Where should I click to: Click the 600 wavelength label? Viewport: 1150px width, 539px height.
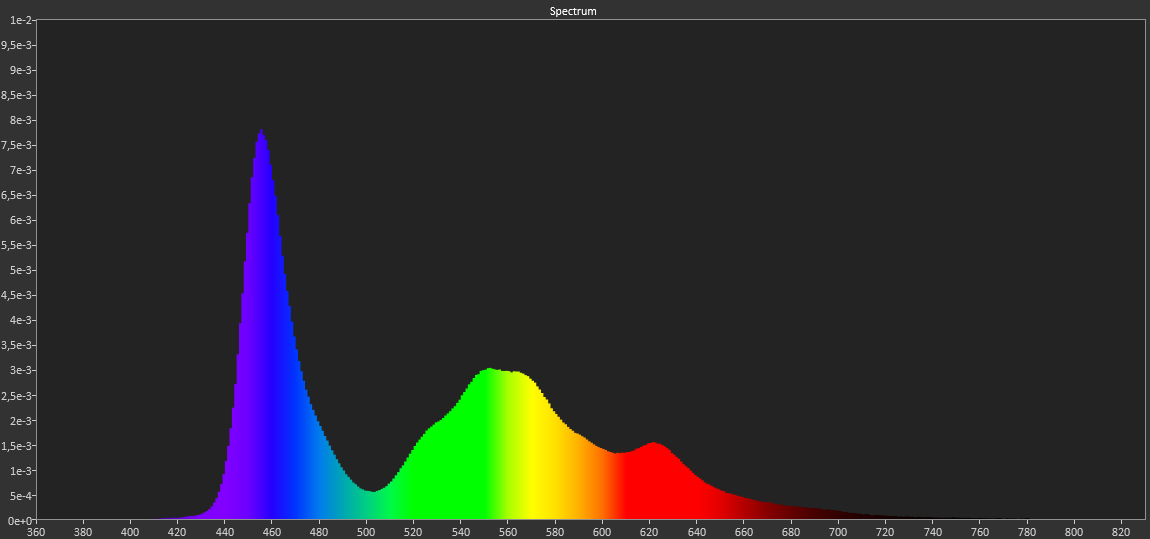[x=602, y=531]
